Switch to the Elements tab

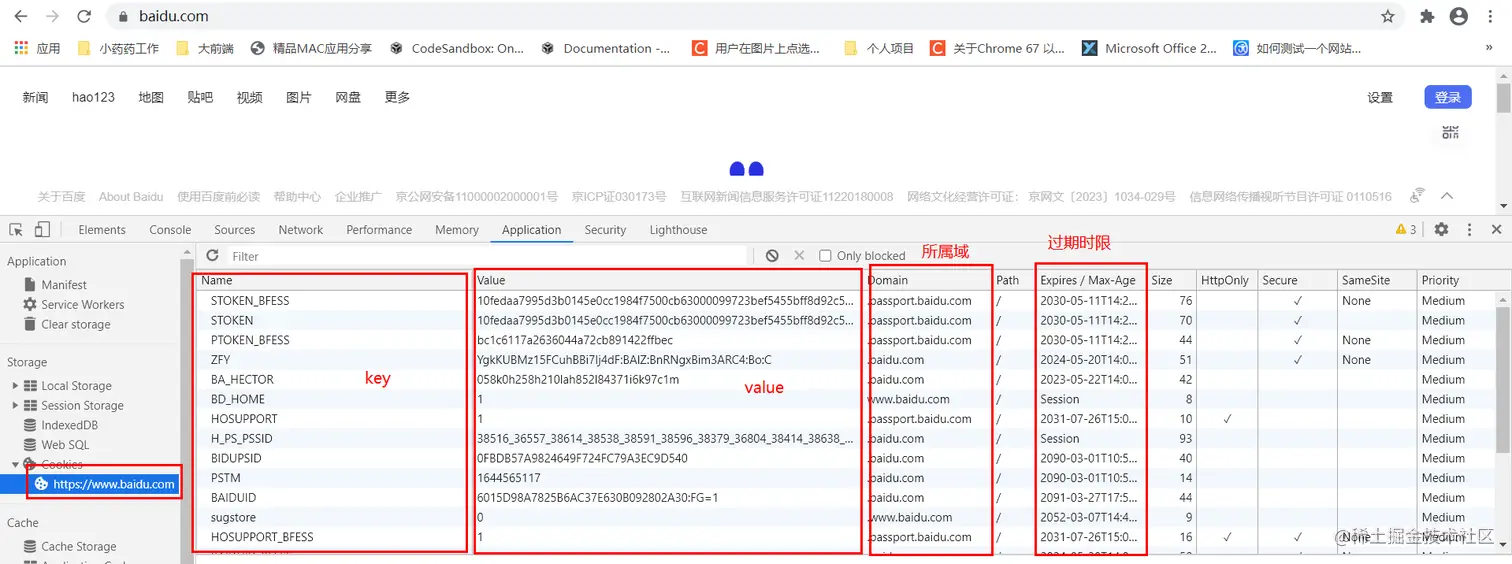click(102, 230)
